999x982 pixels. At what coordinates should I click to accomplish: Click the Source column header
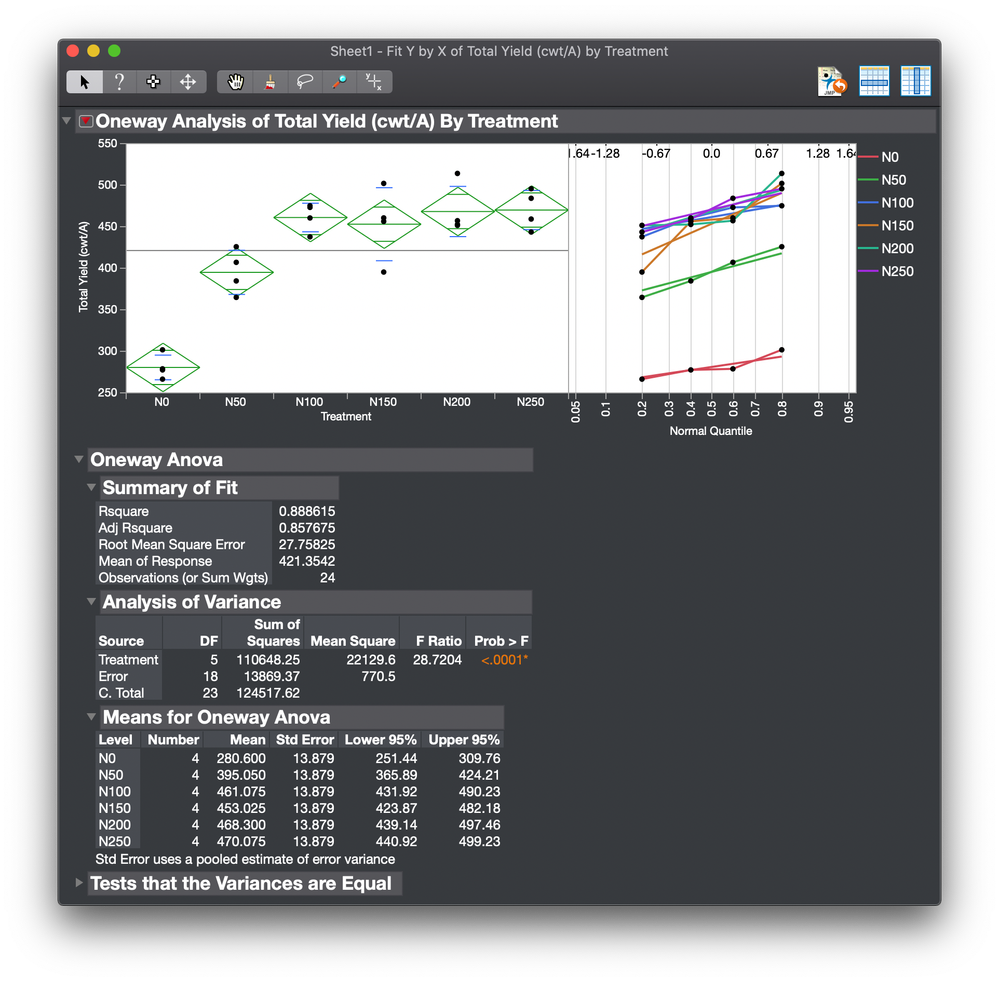click(x=121, y=641)
